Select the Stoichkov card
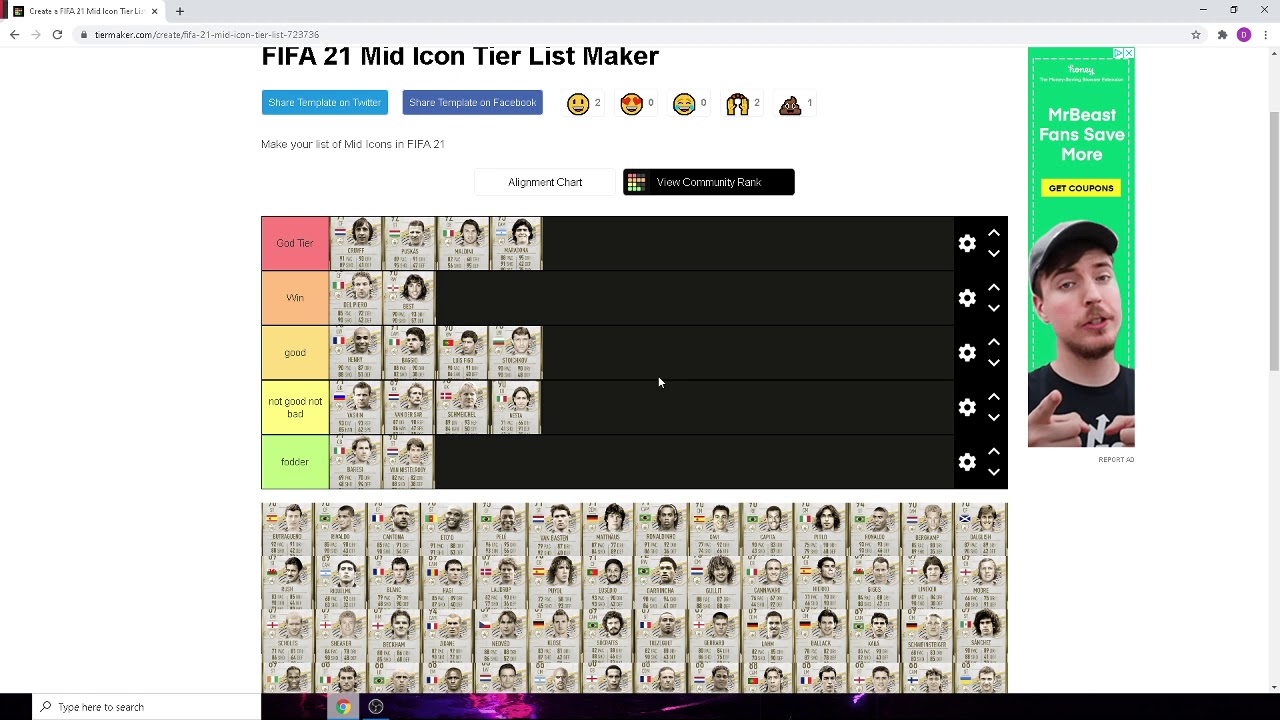The height and width of the screenshot is (720, 1280). 516,353
